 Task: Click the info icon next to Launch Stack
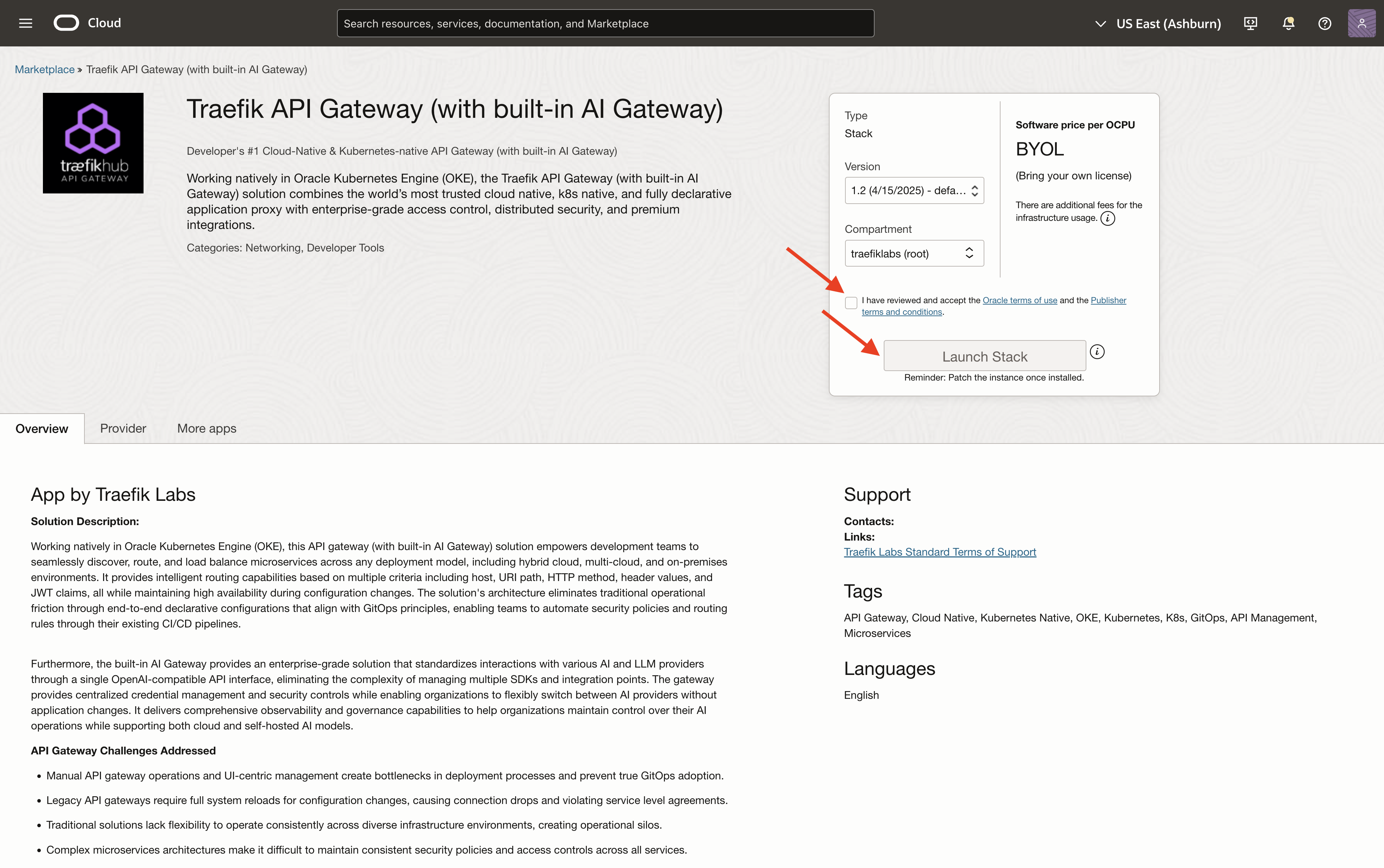coord(1097,352)
